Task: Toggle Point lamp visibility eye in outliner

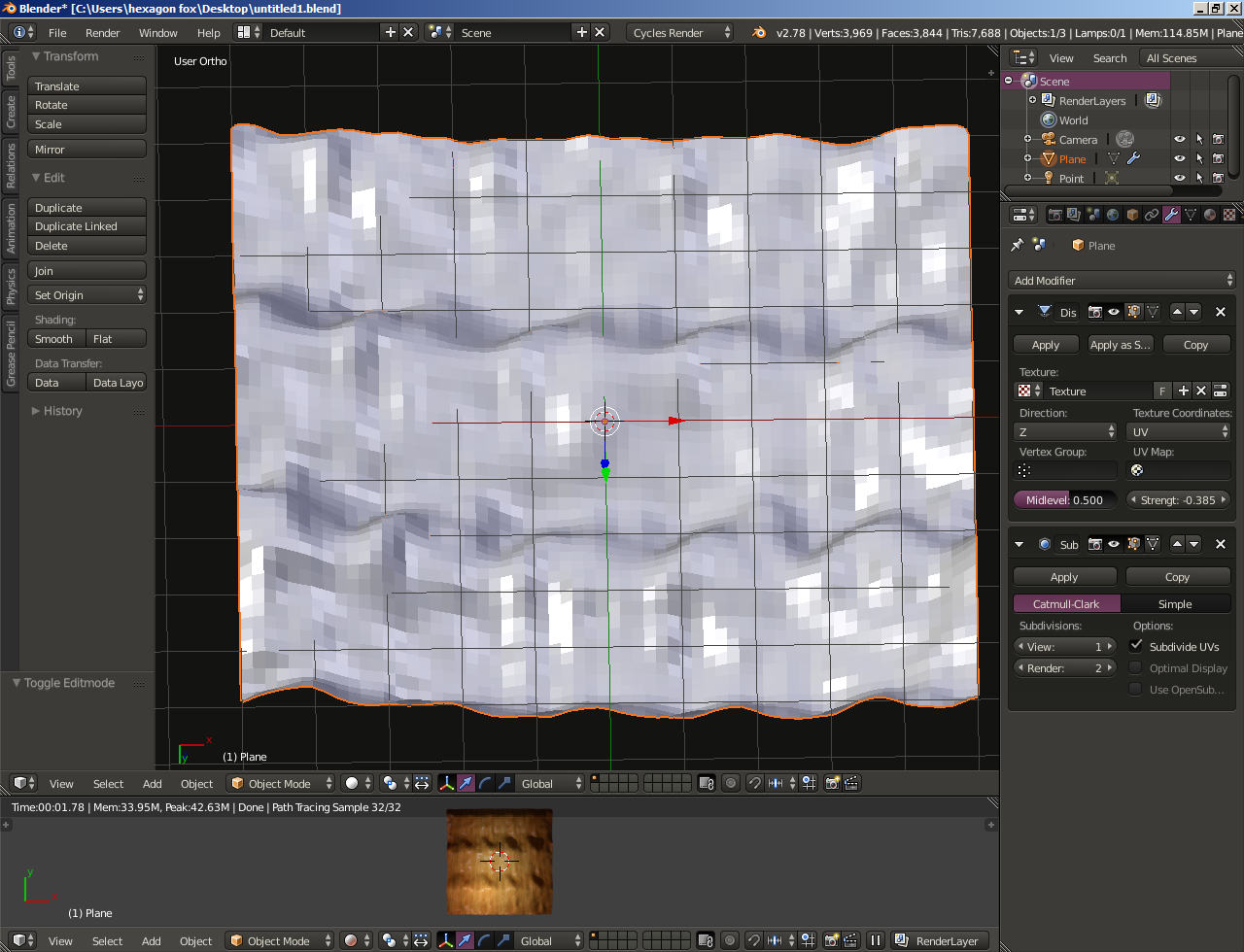Action: (x=1180, y=178)
